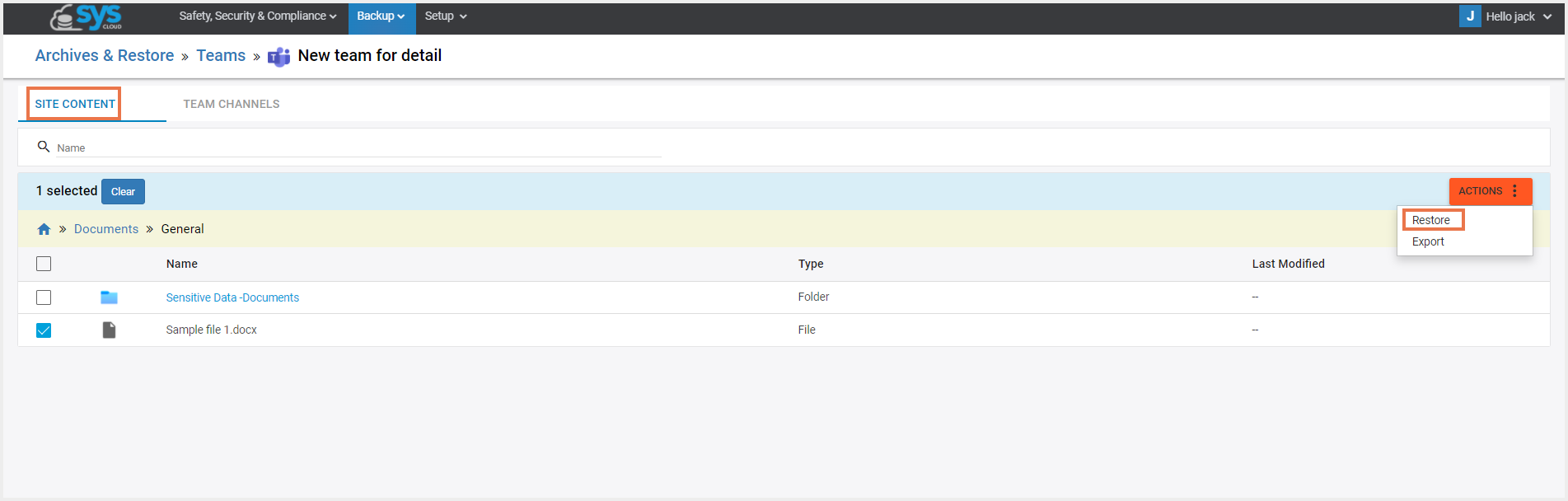Switch to the SITE CONTENT tab
Image resolution: width=1568 pixels, height=501 pixels.
click(x=75, y=104)
